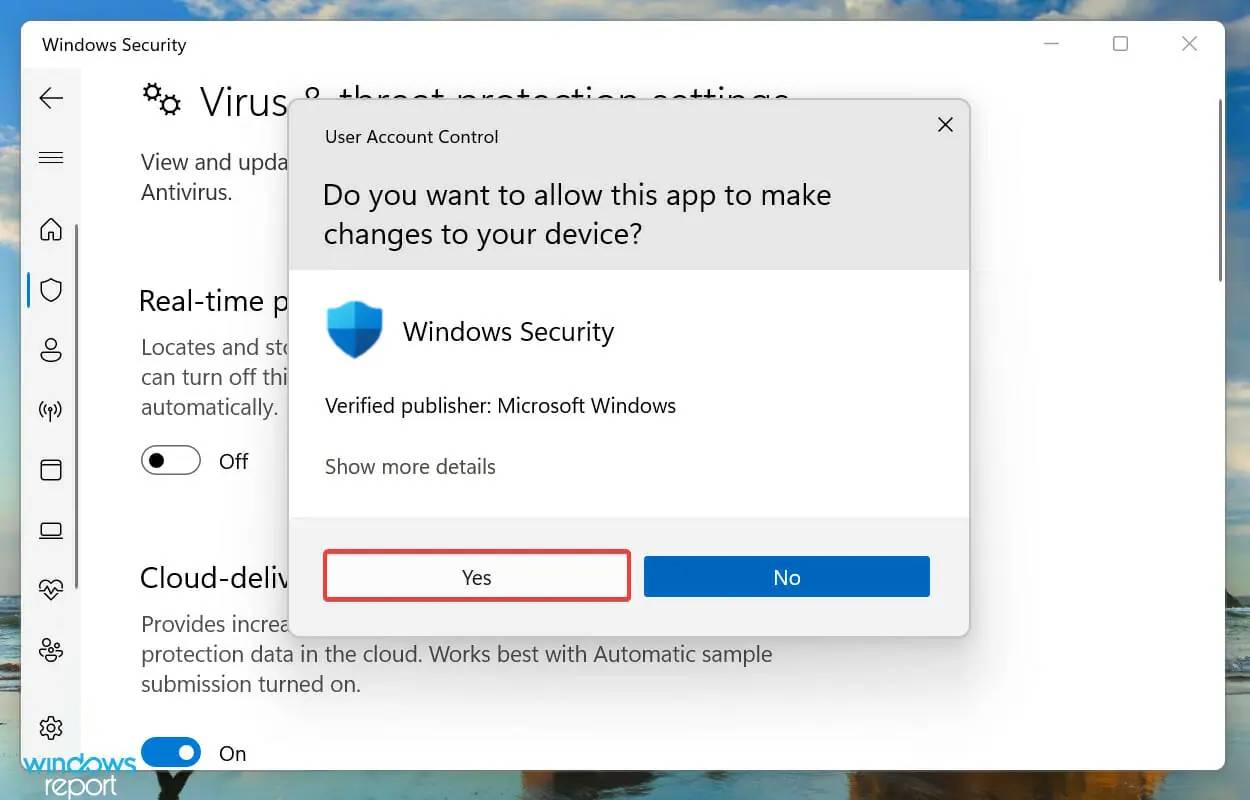The height and width of the screenshot is (800, 1250).
Task: Click the 'User Account Control' dialog title
Action: [x=411, y=137]
